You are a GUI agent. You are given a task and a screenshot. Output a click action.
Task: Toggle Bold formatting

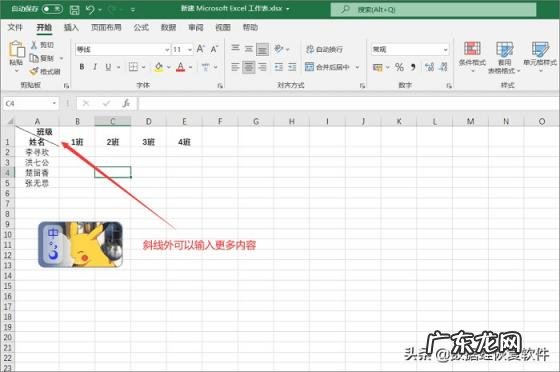(82, 67)
